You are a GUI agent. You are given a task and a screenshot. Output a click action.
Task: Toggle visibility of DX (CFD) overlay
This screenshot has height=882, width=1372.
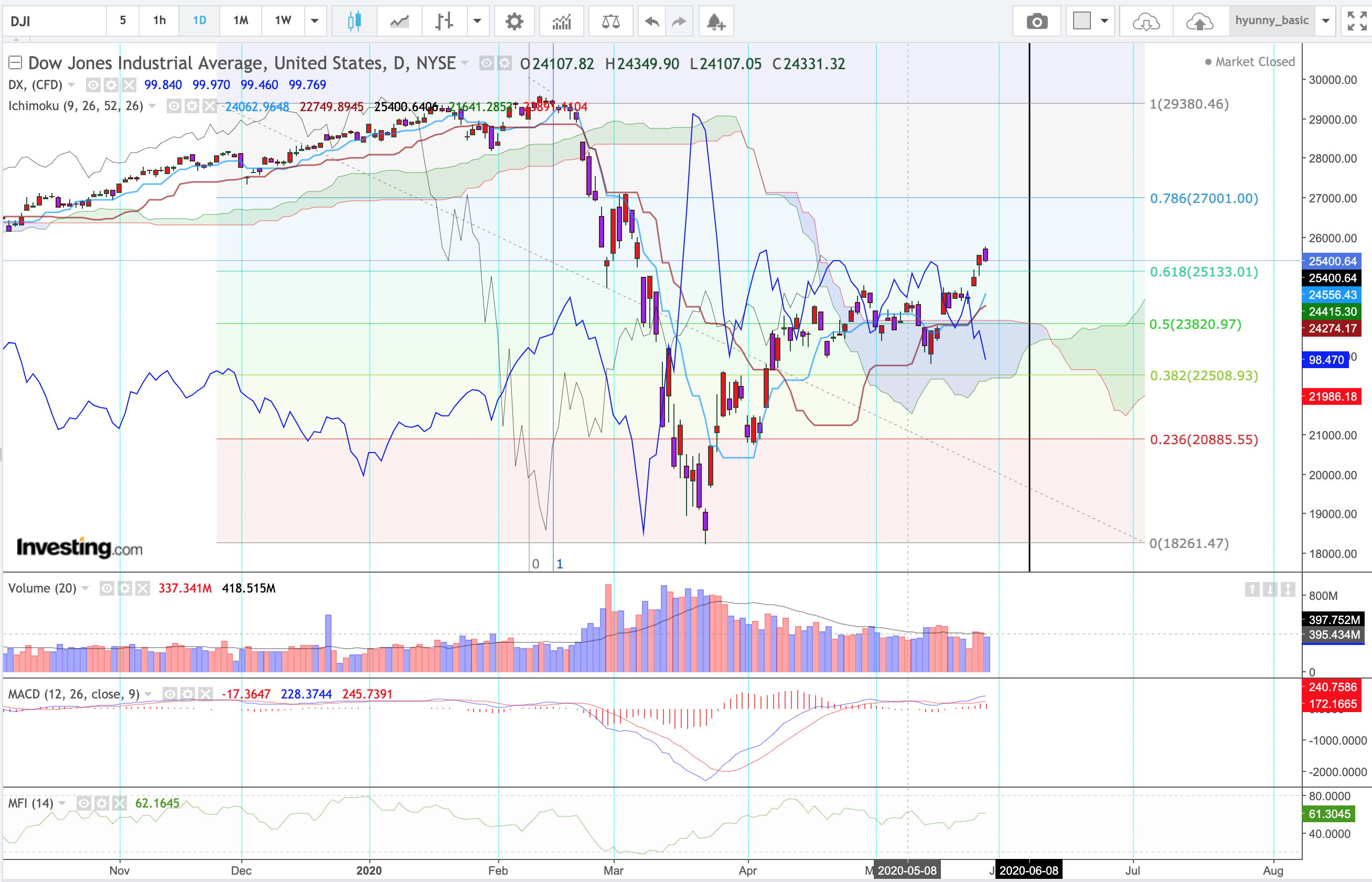coord(93,85)
